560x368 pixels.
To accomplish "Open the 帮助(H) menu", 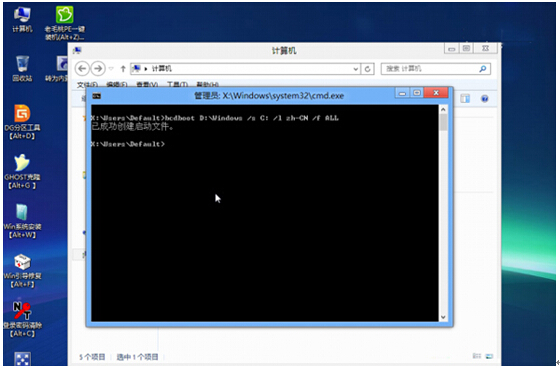I will point(208,85).
